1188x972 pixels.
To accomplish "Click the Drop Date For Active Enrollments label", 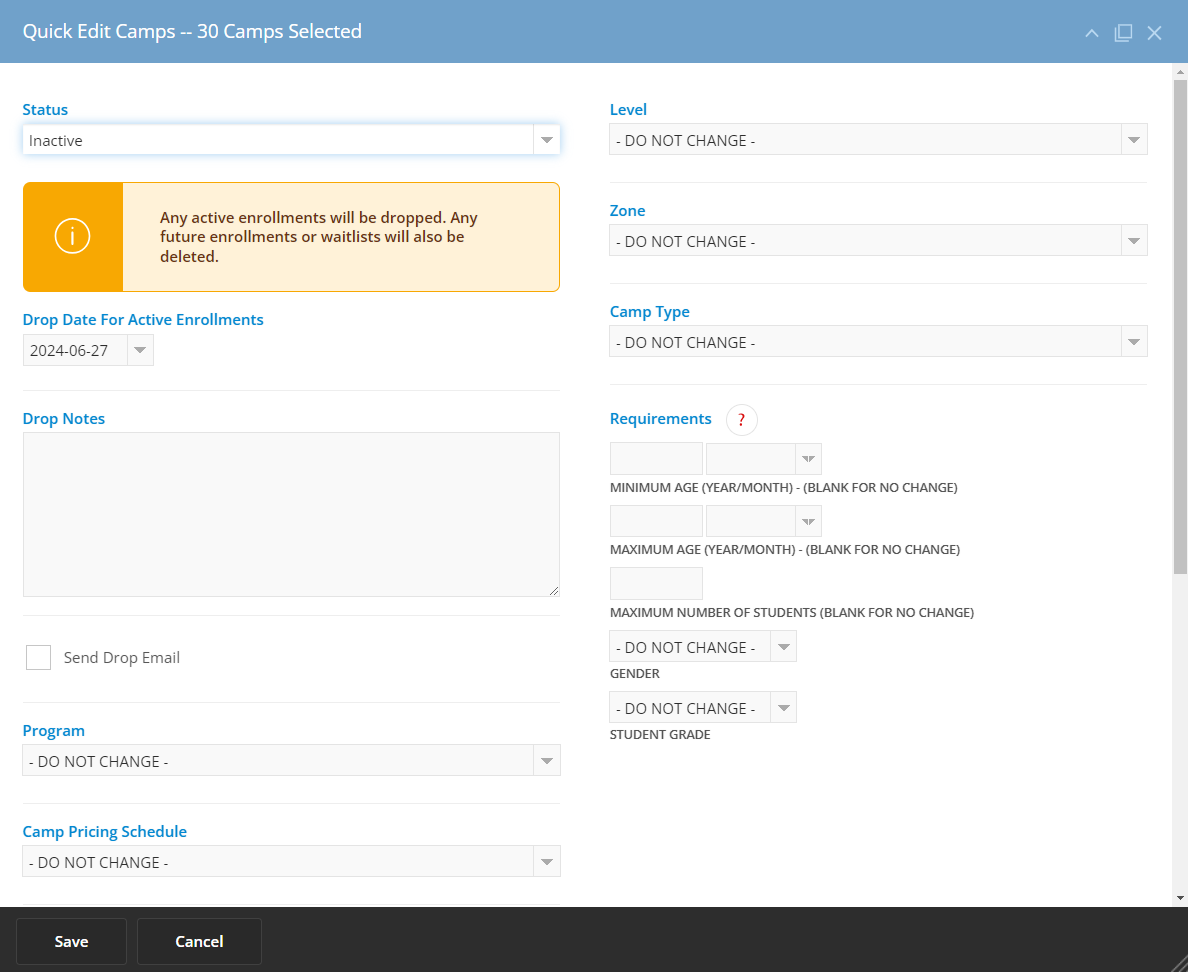I will point(143,320).
